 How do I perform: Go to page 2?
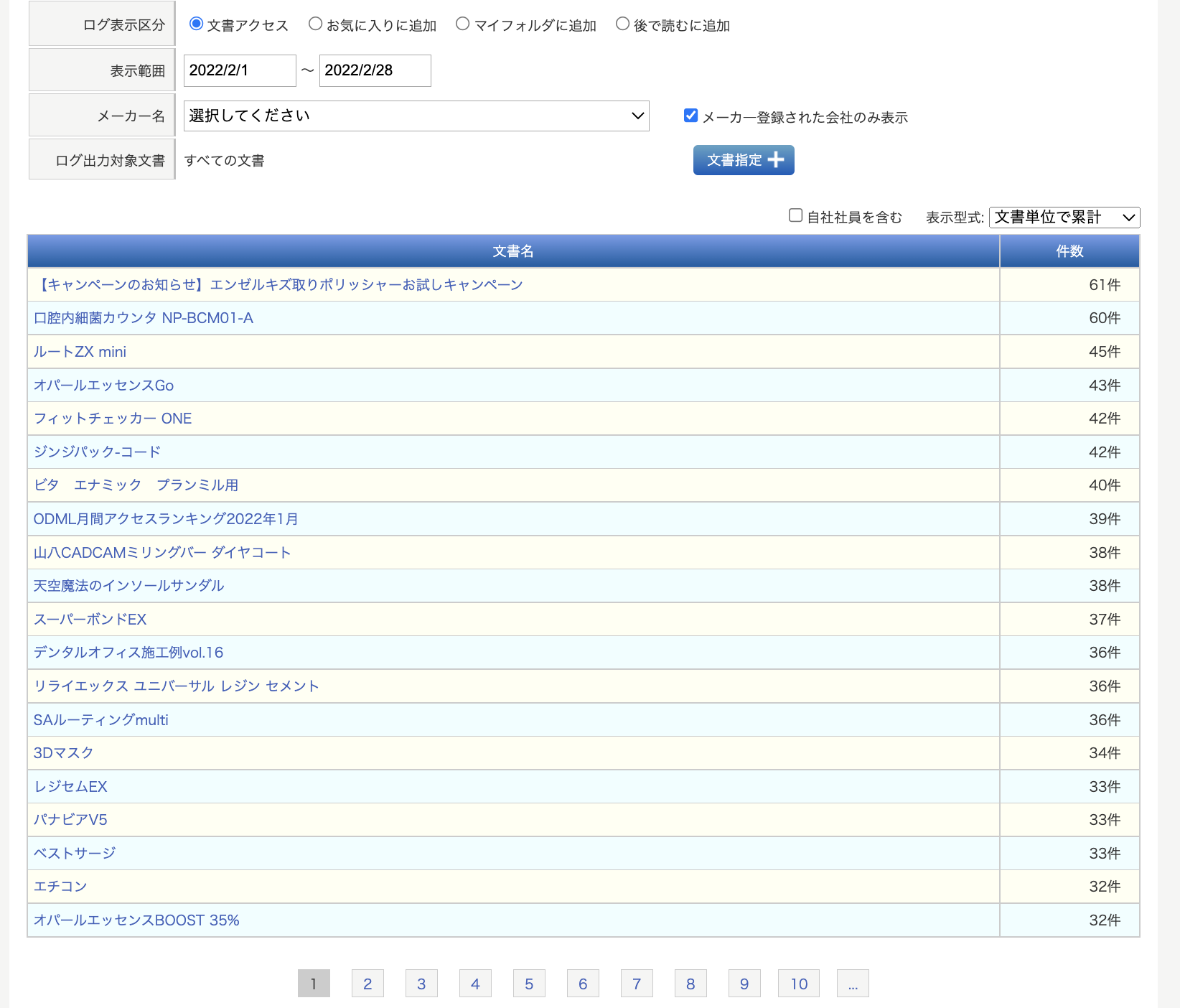click(x=367, y=984)
